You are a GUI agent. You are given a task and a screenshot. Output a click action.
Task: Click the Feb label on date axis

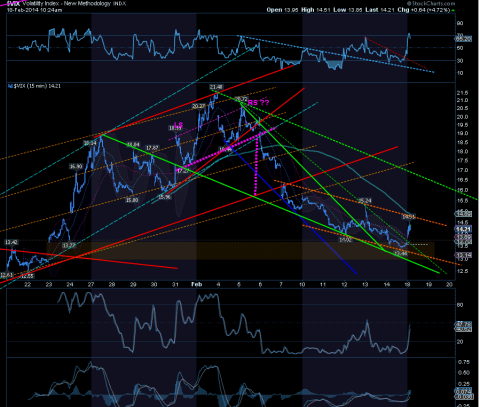(197, 284)
